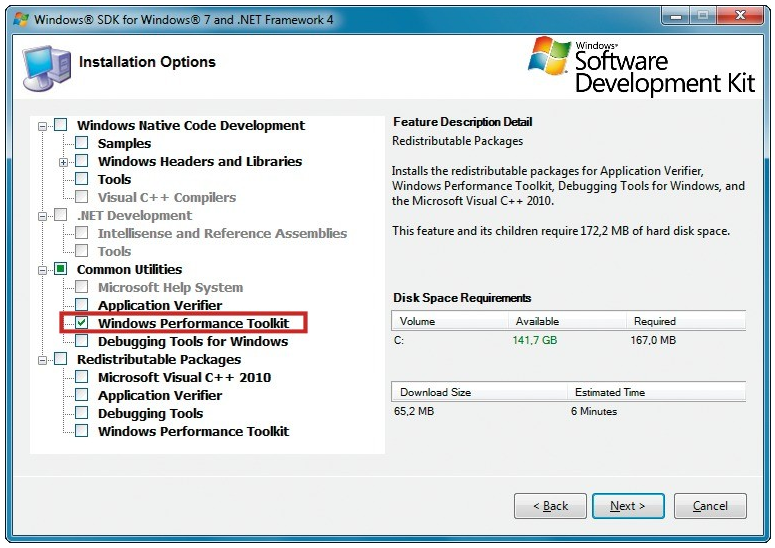Check the Tools box under Native Code Development
The image size is (775, 548).
click(82, 179)
